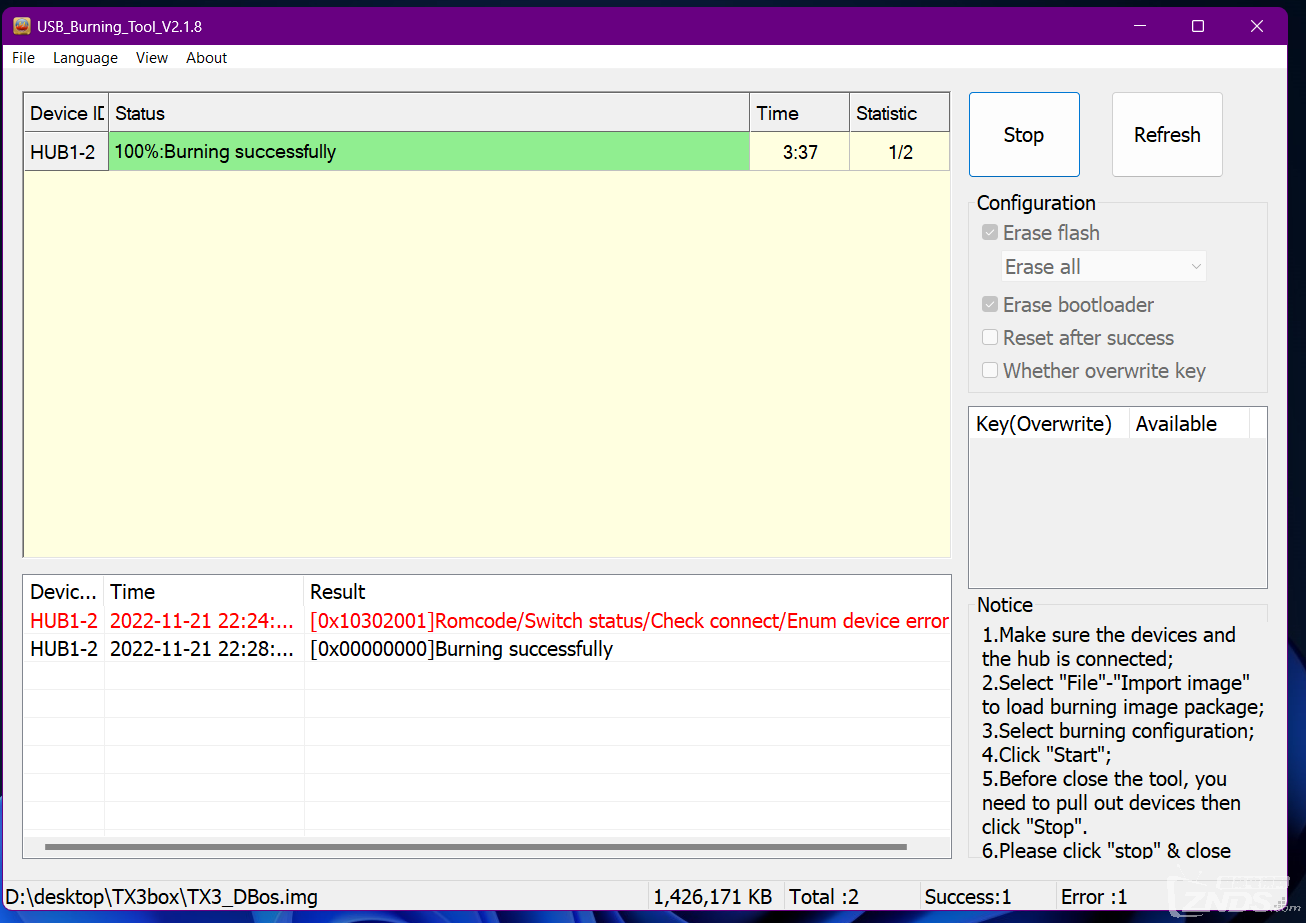The width and height of the screenshot is (1306, 923).
Task: Click the log list horizontal scrollbar
Action: 475,847
